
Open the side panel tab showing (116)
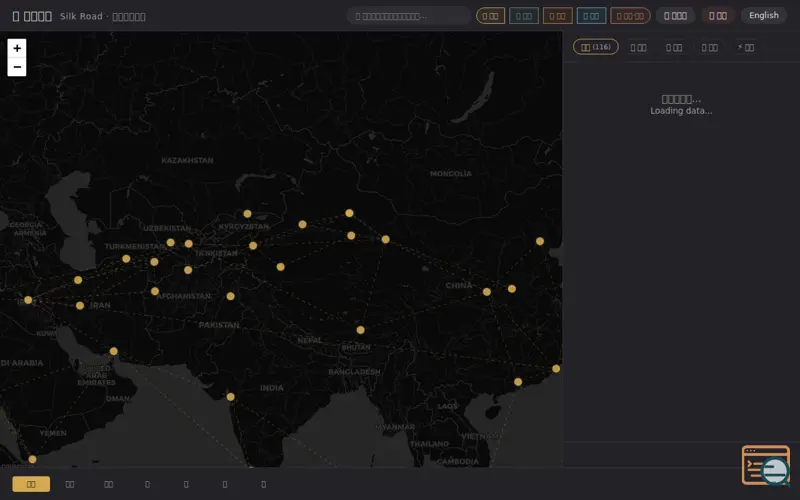(x=595, y=47)
